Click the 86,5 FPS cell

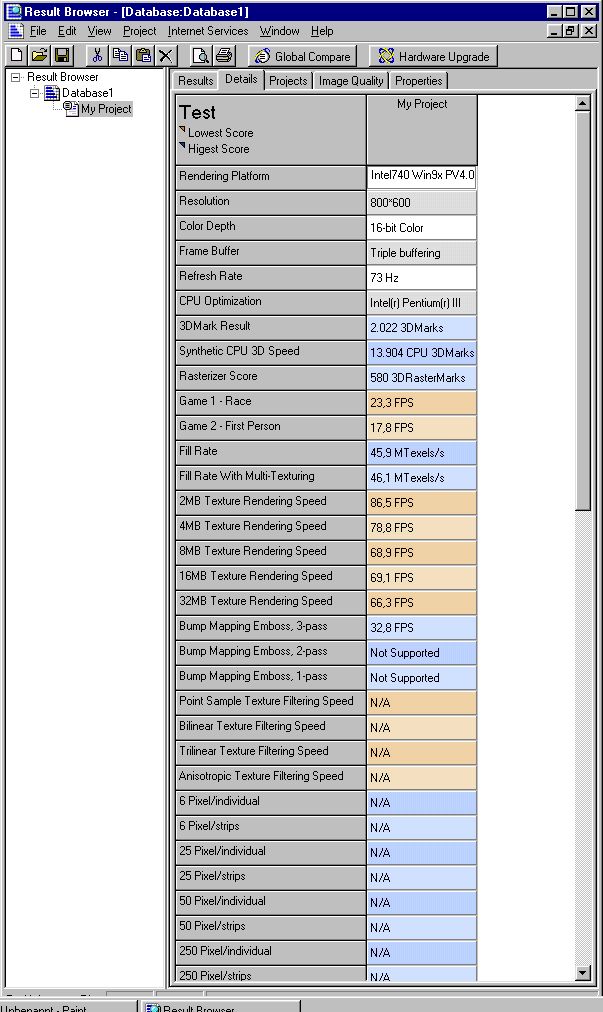422,502
